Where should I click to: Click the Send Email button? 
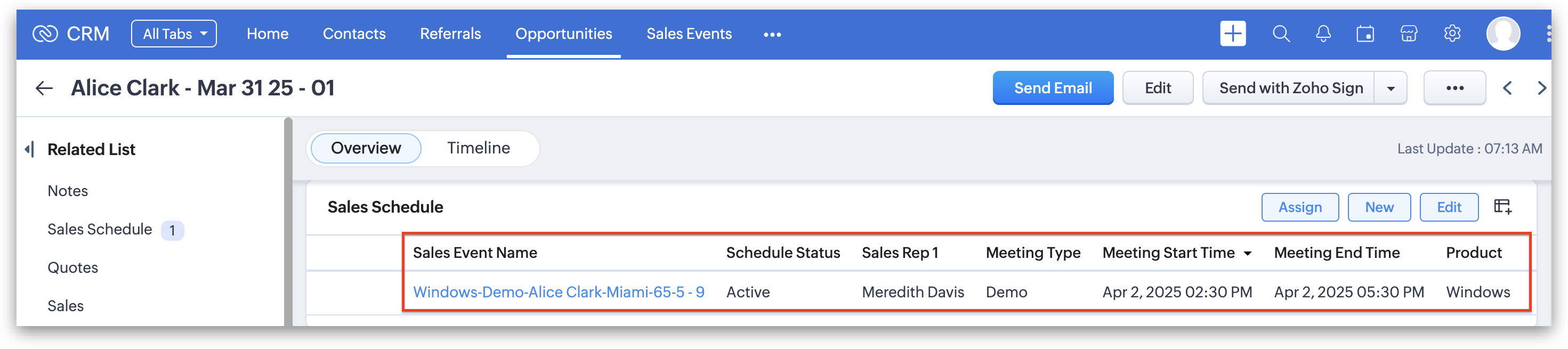(x=1053, y=88)
